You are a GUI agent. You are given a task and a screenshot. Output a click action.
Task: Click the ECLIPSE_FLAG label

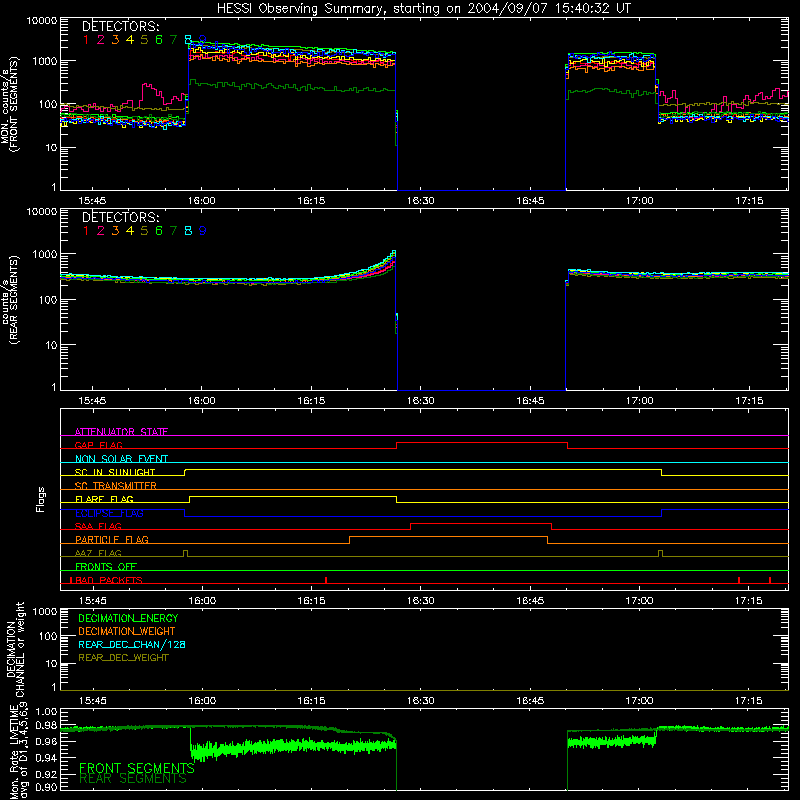click(109, 513)
